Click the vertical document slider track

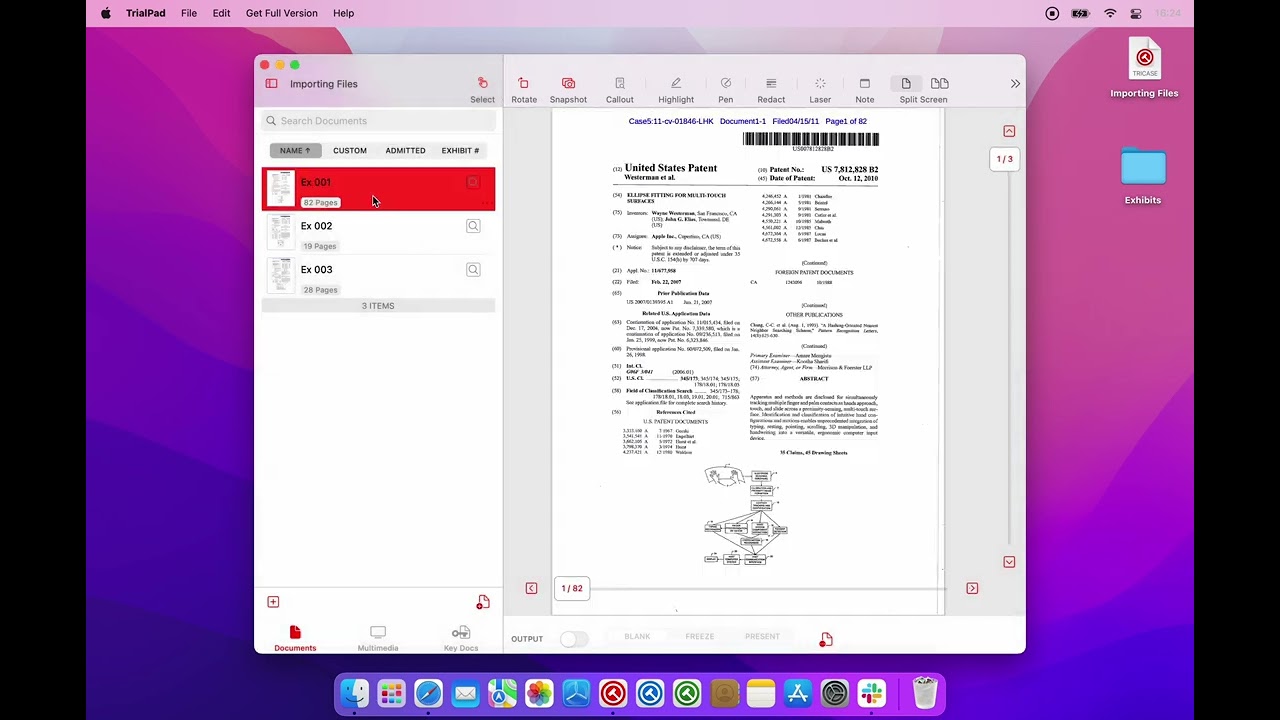coord(1008,360)
